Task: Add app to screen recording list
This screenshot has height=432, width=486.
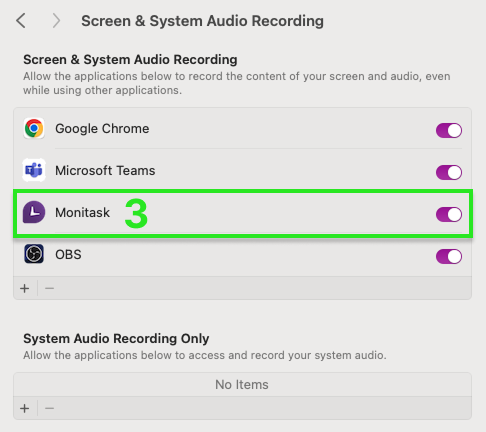Action: point(24,288)
